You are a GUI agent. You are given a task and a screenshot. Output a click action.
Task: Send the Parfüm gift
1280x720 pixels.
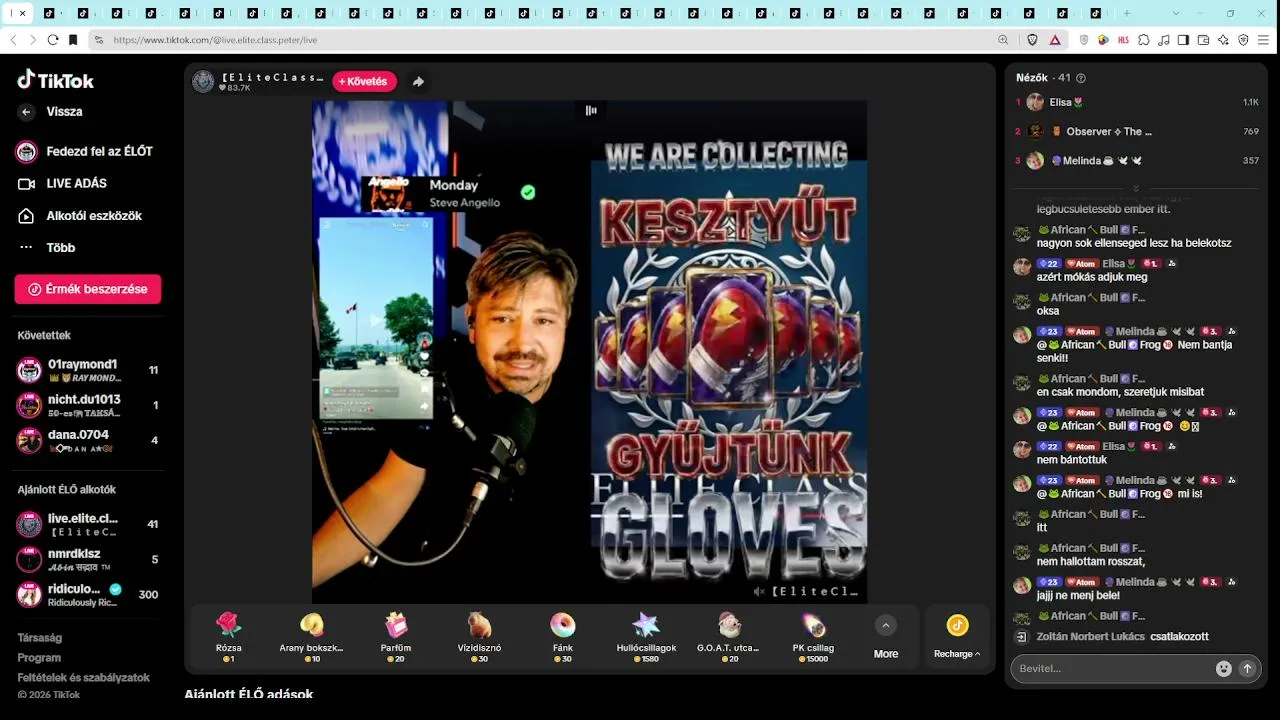396,637
